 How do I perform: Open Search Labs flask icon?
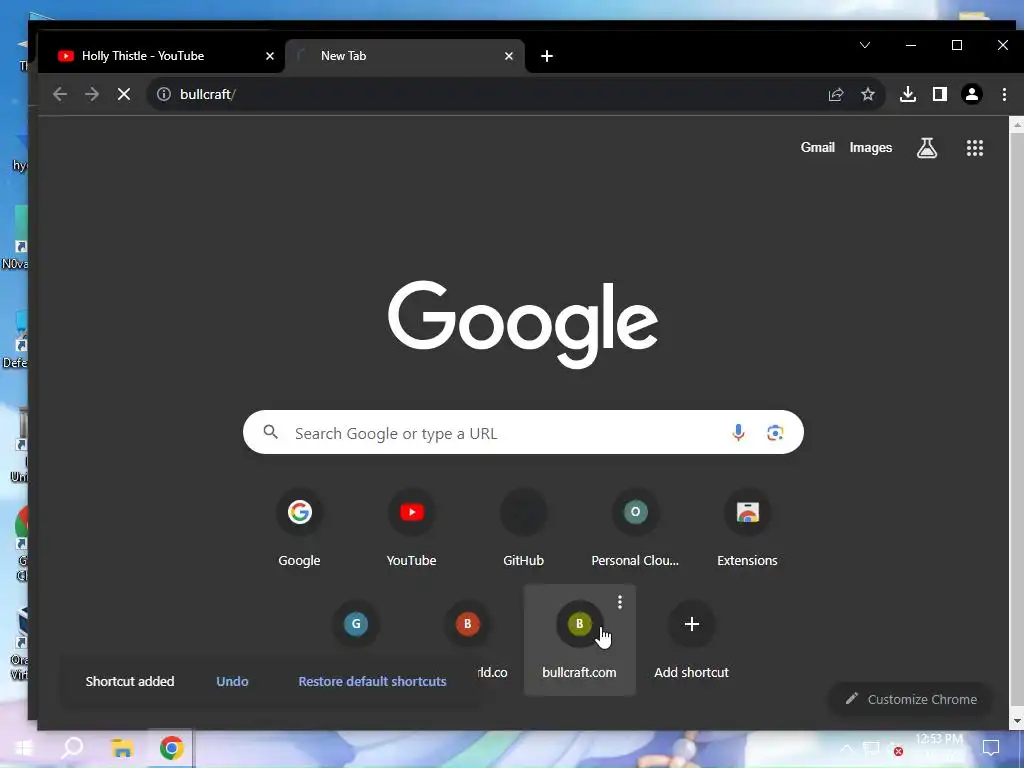coord(927,148)
